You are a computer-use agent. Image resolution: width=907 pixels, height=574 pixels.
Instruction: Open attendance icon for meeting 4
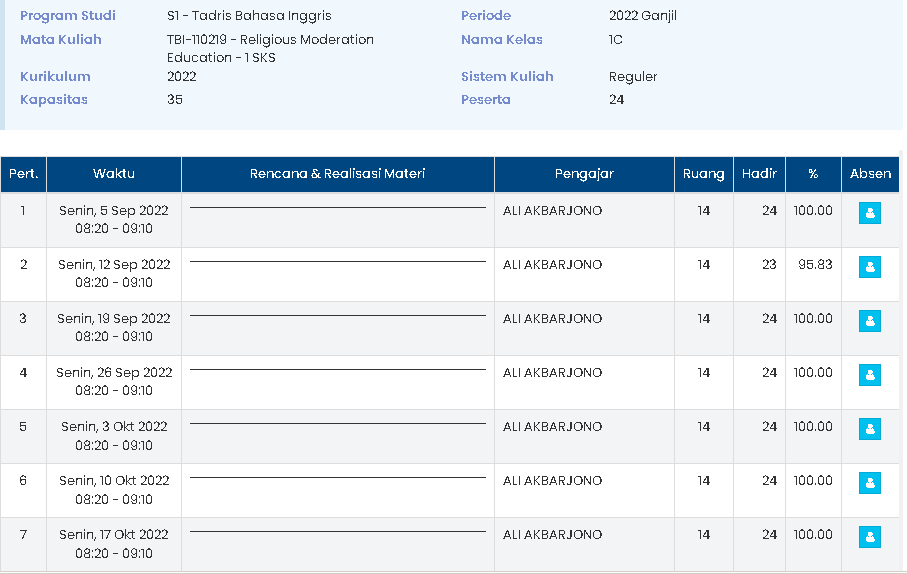click(870, 375)
